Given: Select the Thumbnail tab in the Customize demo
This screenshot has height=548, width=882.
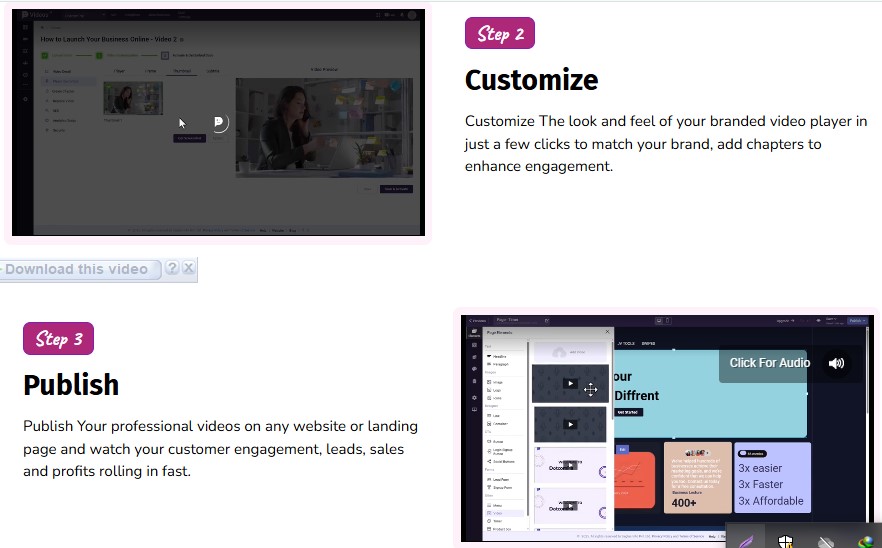Looking at the screenshot, I should click(182, 71).
